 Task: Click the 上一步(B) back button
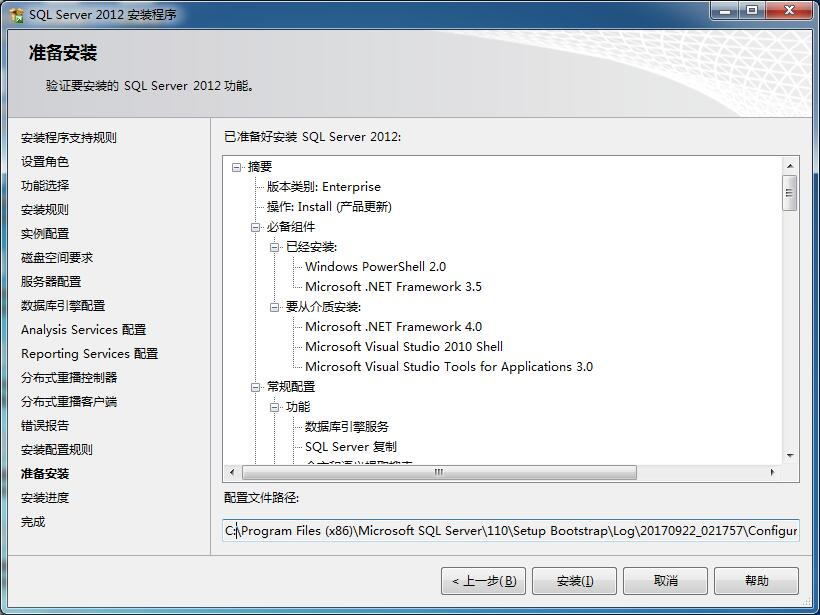tap(484, 581)
